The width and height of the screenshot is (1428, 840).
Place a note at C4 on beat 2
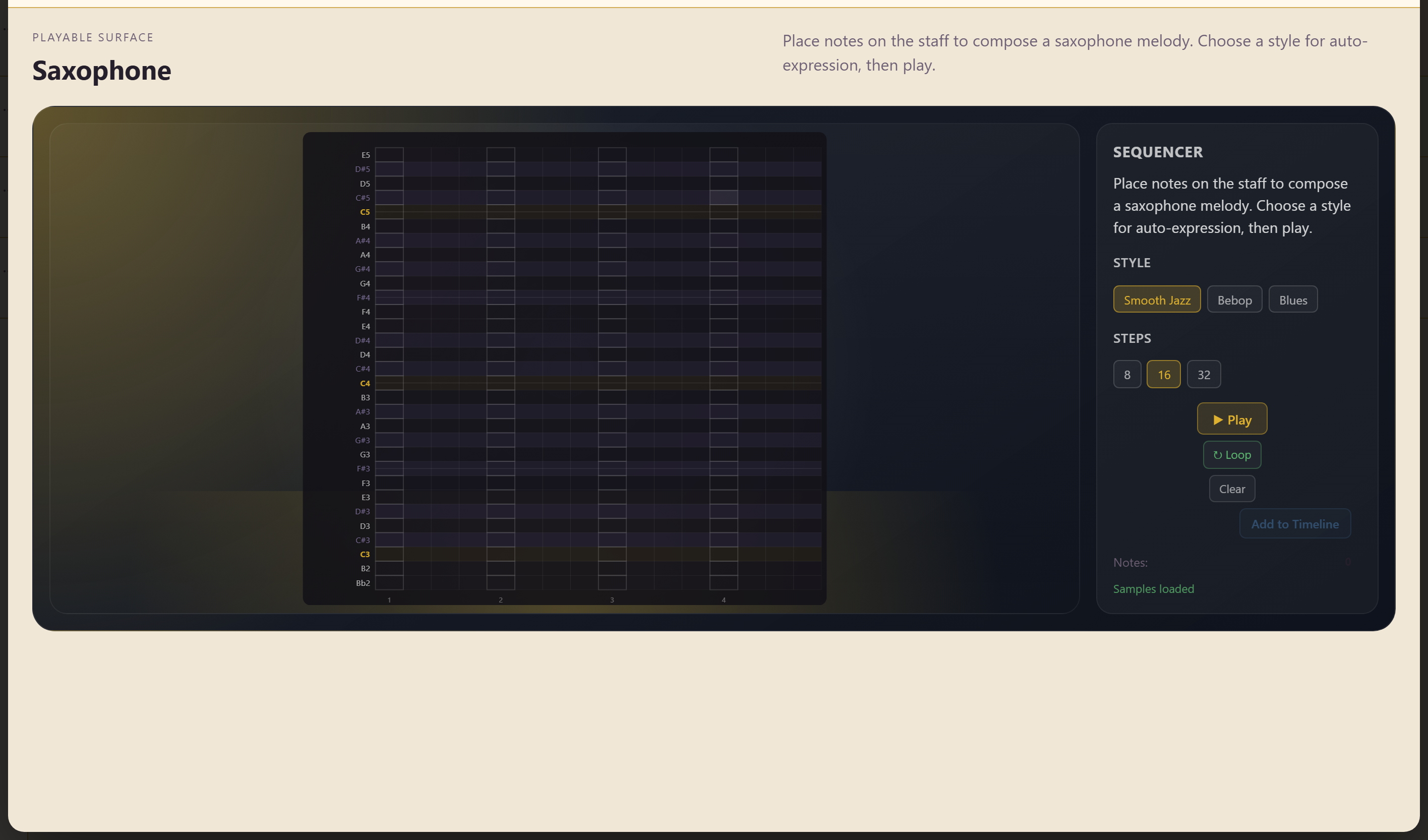coord(500,383)
